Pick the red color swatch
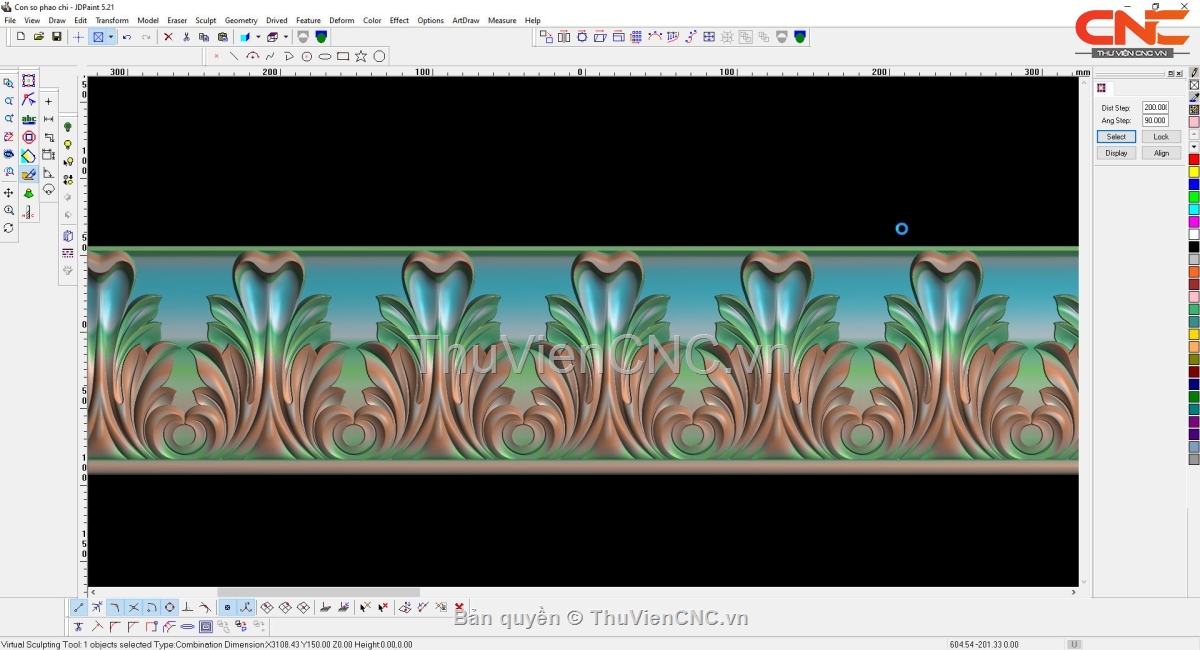 point(1194,160)
